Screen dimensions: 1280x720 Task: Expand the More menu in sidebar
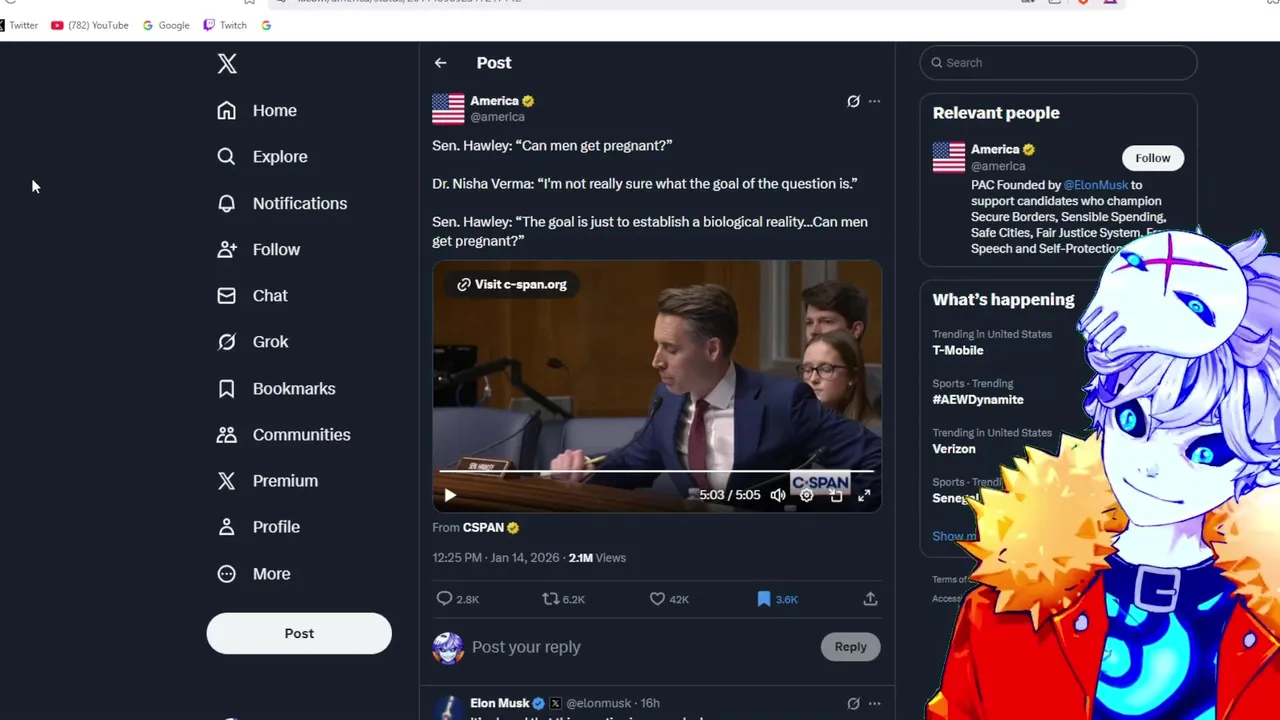[x=254, y=573]
